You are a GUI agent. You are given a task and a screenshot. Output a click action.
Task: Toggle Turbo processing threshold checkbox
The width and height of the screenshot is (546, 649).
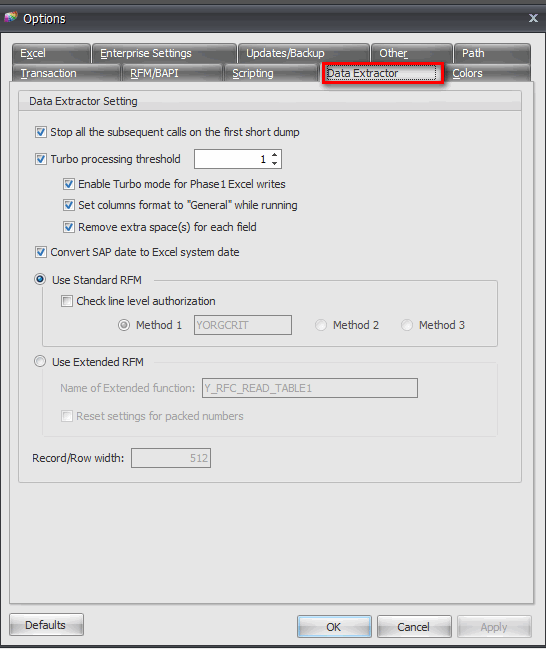[41, 159]
